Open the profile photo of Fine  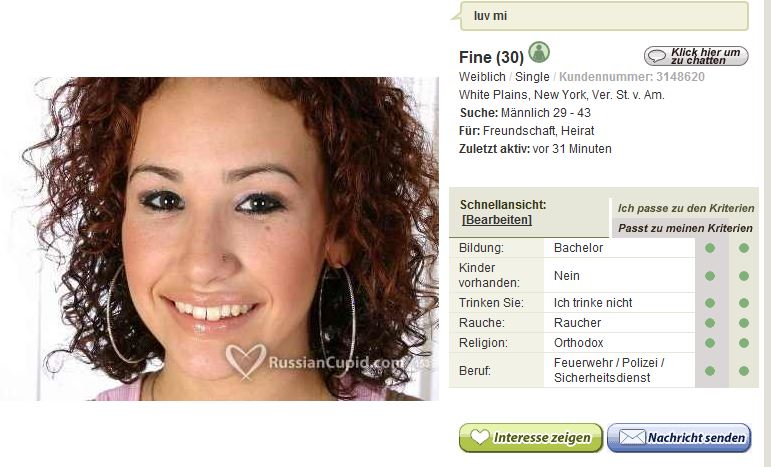[x=219, y=239]
